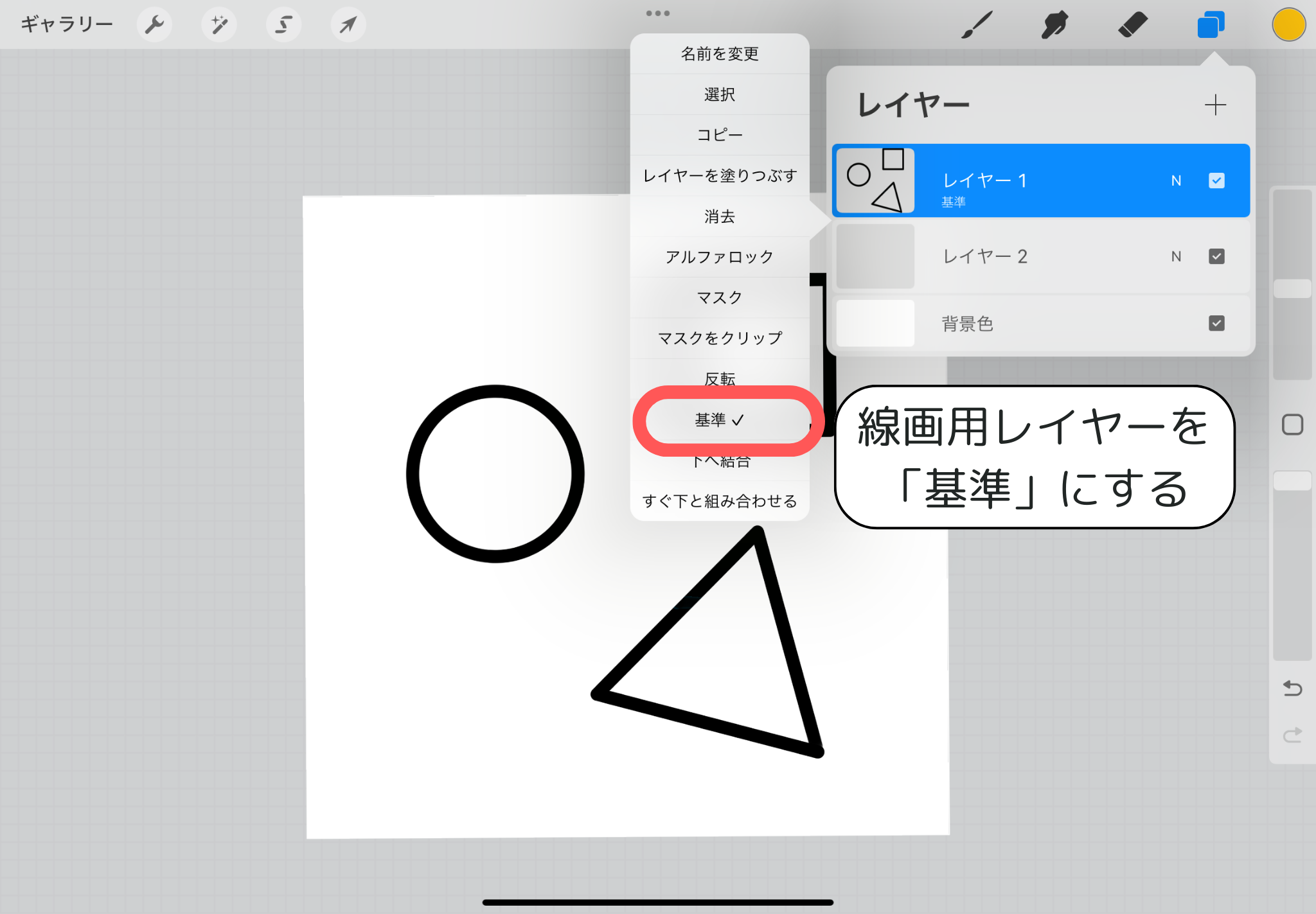The image size is (1316, 914).
Task: Select アルファロック menu option
Action: click(x=719, y=257)
